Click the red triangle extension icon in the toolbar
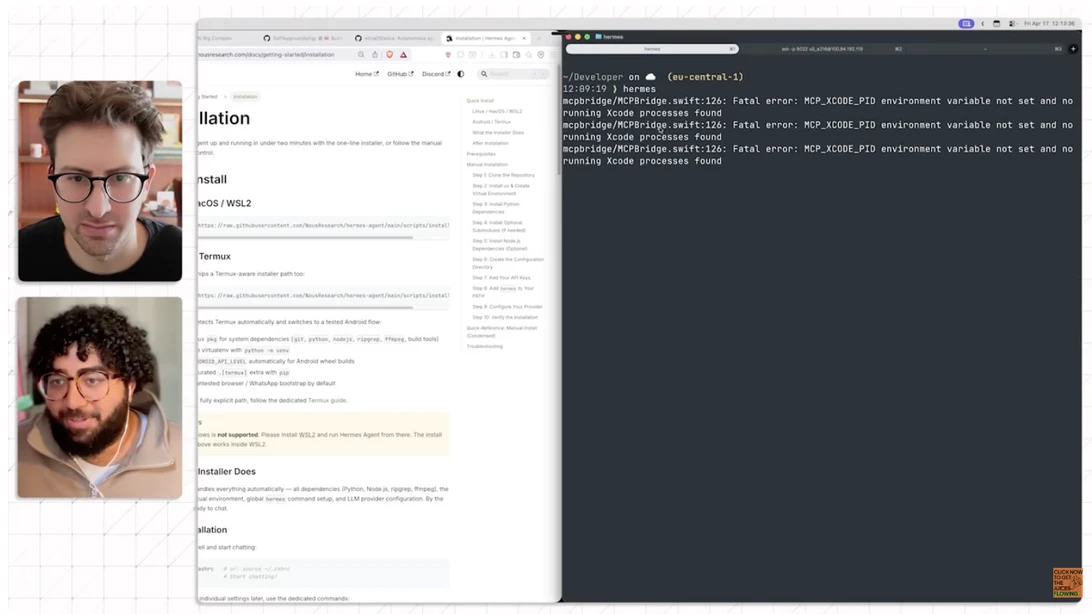 coord(403,54)
